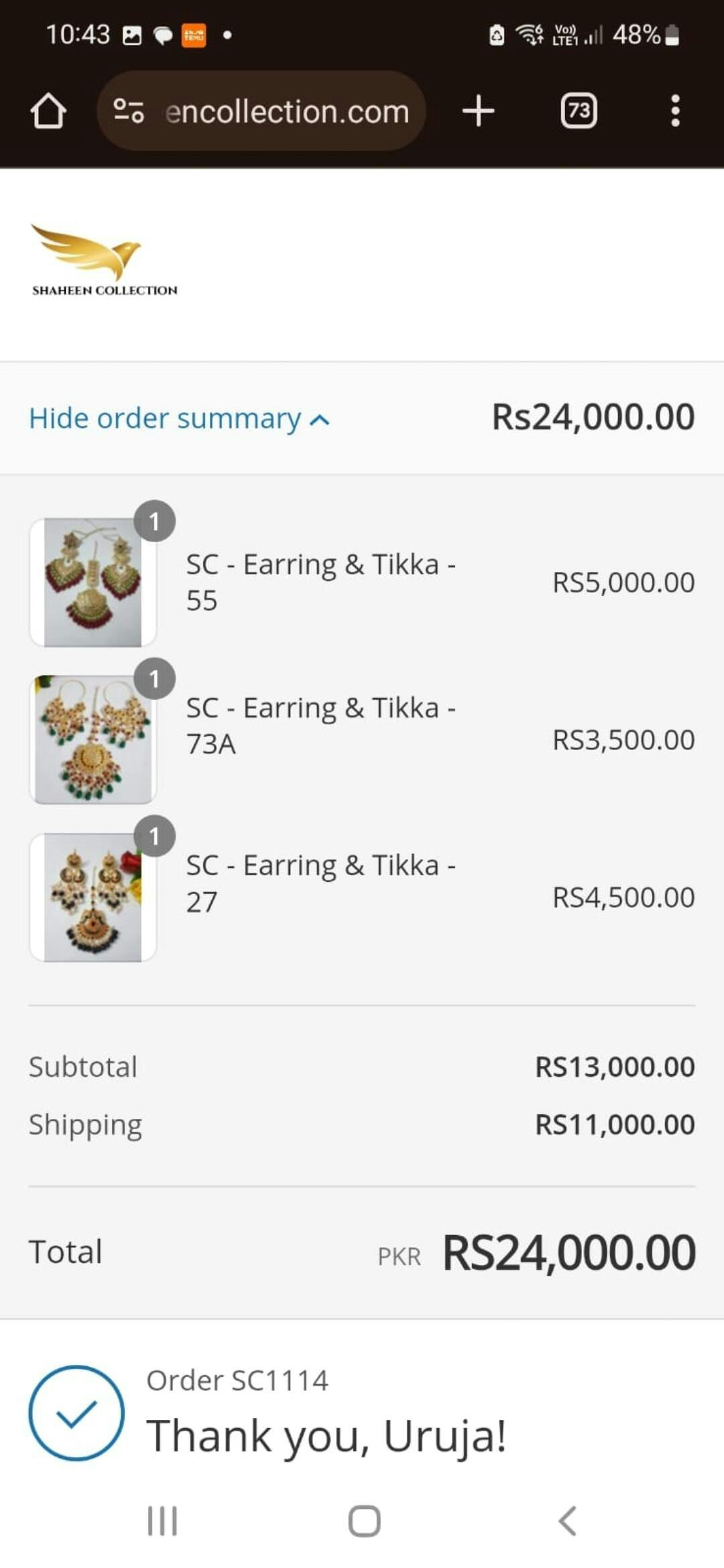Tap Earring & Tikka 73A thumbnail
This screenshot has width=724, height=1568.
pyautogui.click(x=93, y=740)
